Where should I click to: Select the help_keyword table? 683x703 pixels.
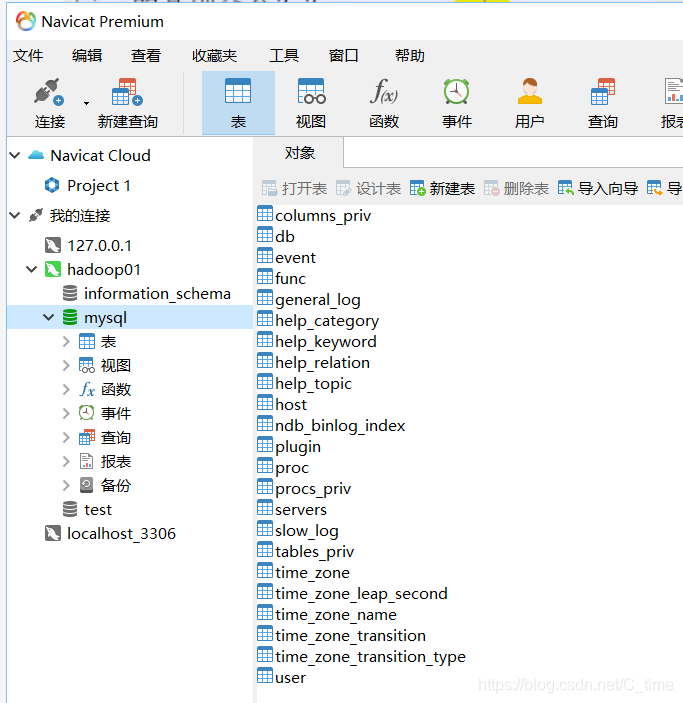pos(326,342)
